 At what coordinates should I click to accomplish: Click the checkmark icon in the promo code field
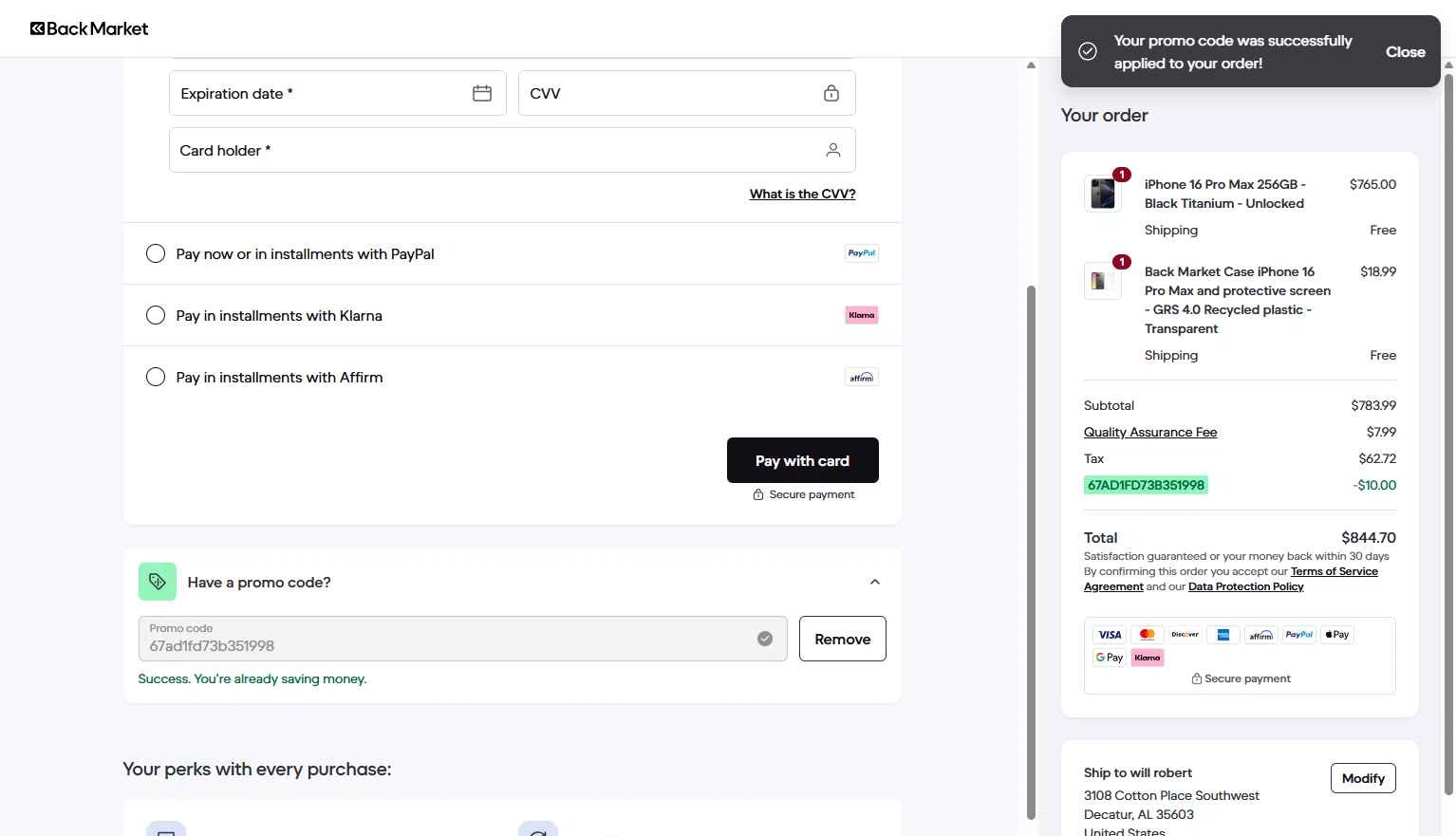765,639
